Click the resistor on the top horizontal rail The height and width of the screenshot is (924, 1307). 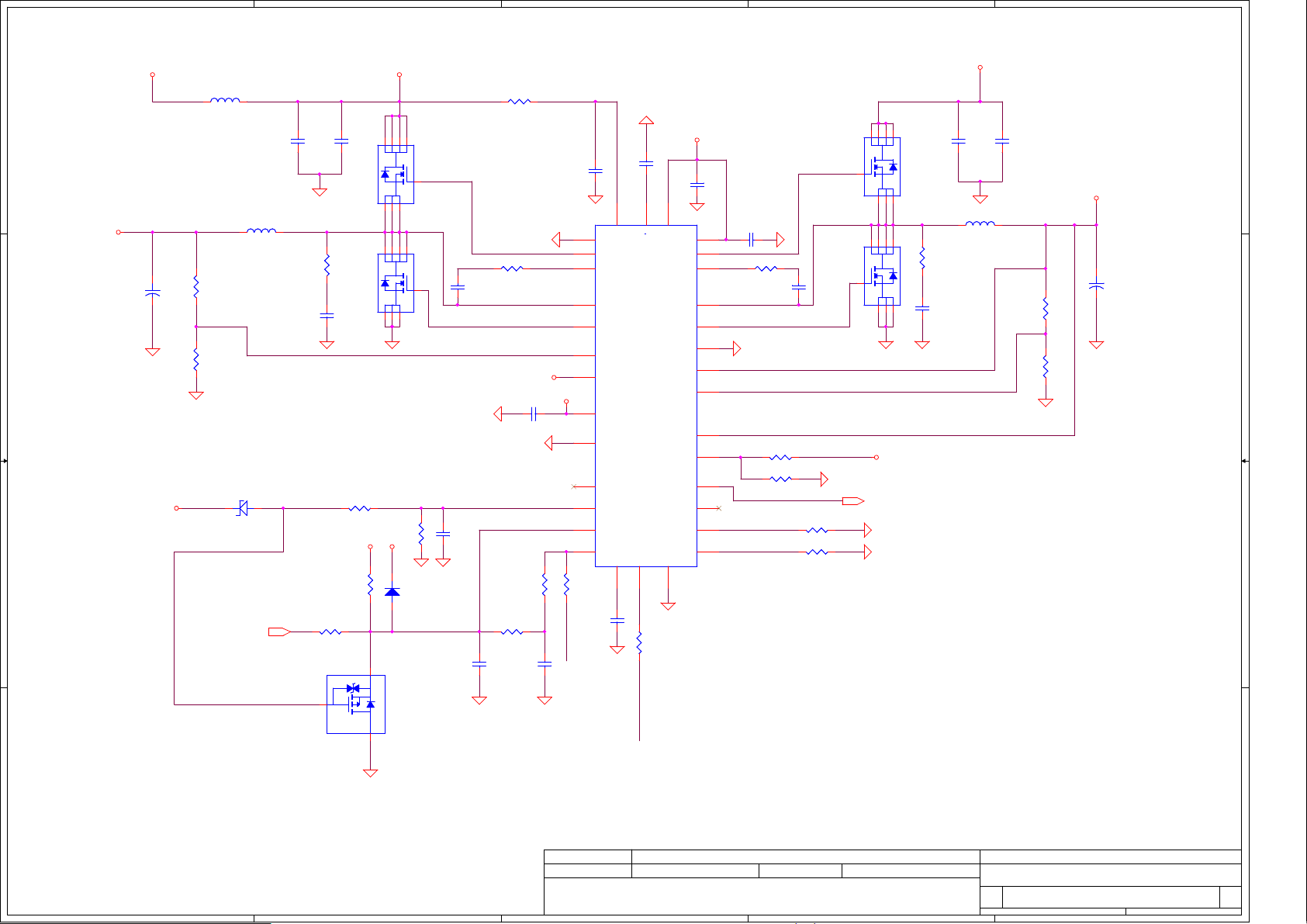tap(519, 101)
